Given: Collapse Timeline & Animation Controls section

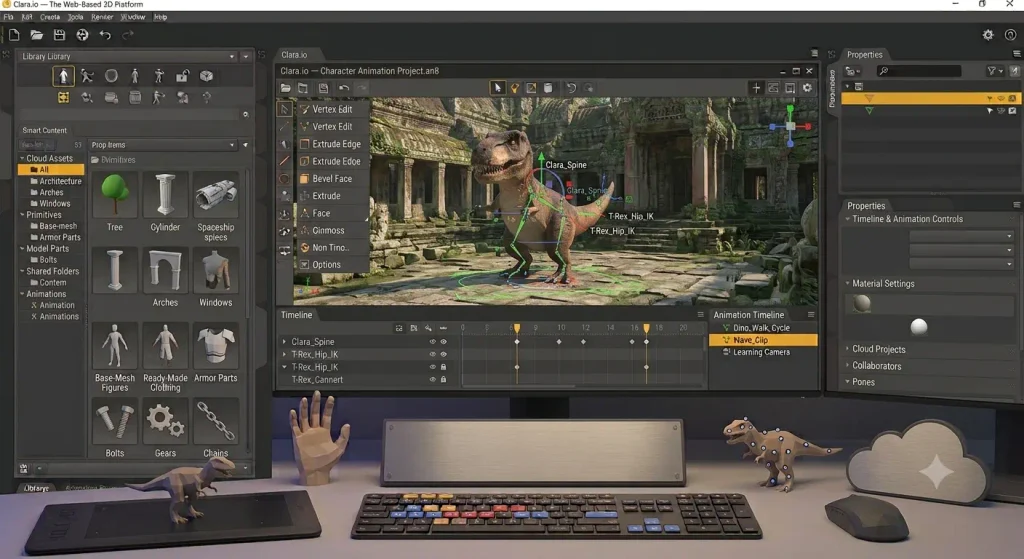Looking at the screenshot, I should click(848, 219).
